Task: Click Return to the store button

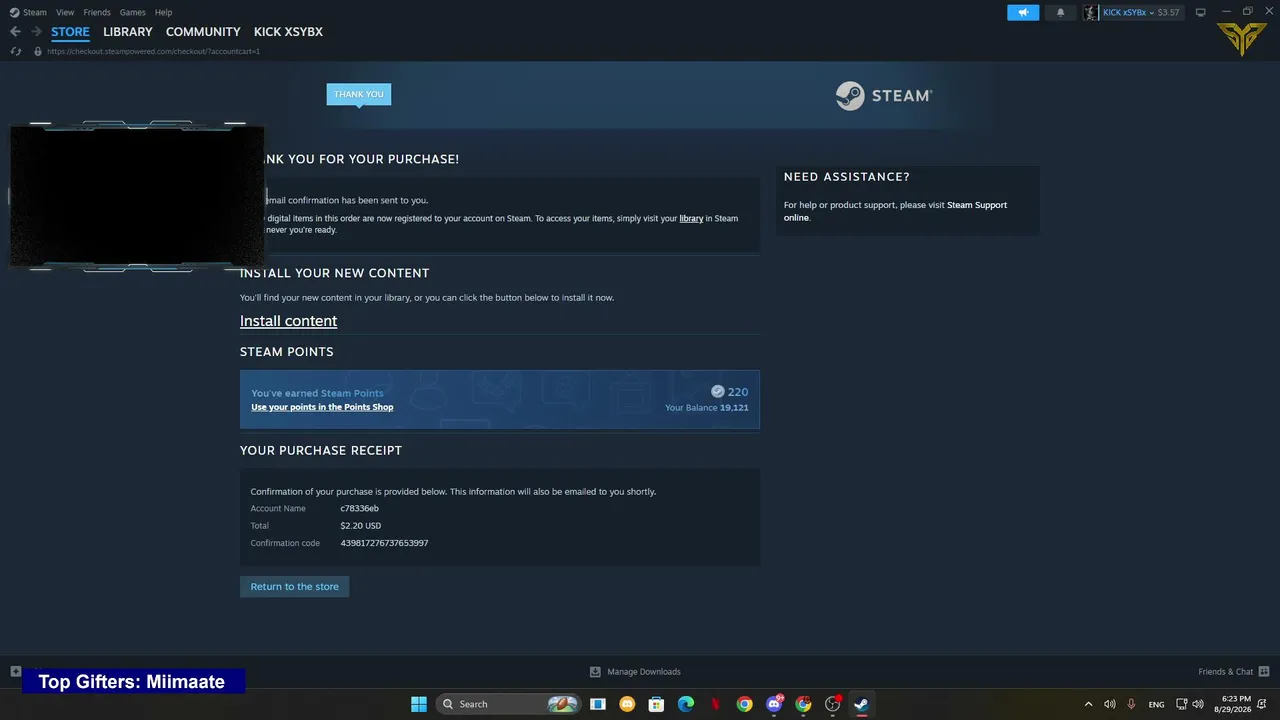Action: [x=295, y=587]
